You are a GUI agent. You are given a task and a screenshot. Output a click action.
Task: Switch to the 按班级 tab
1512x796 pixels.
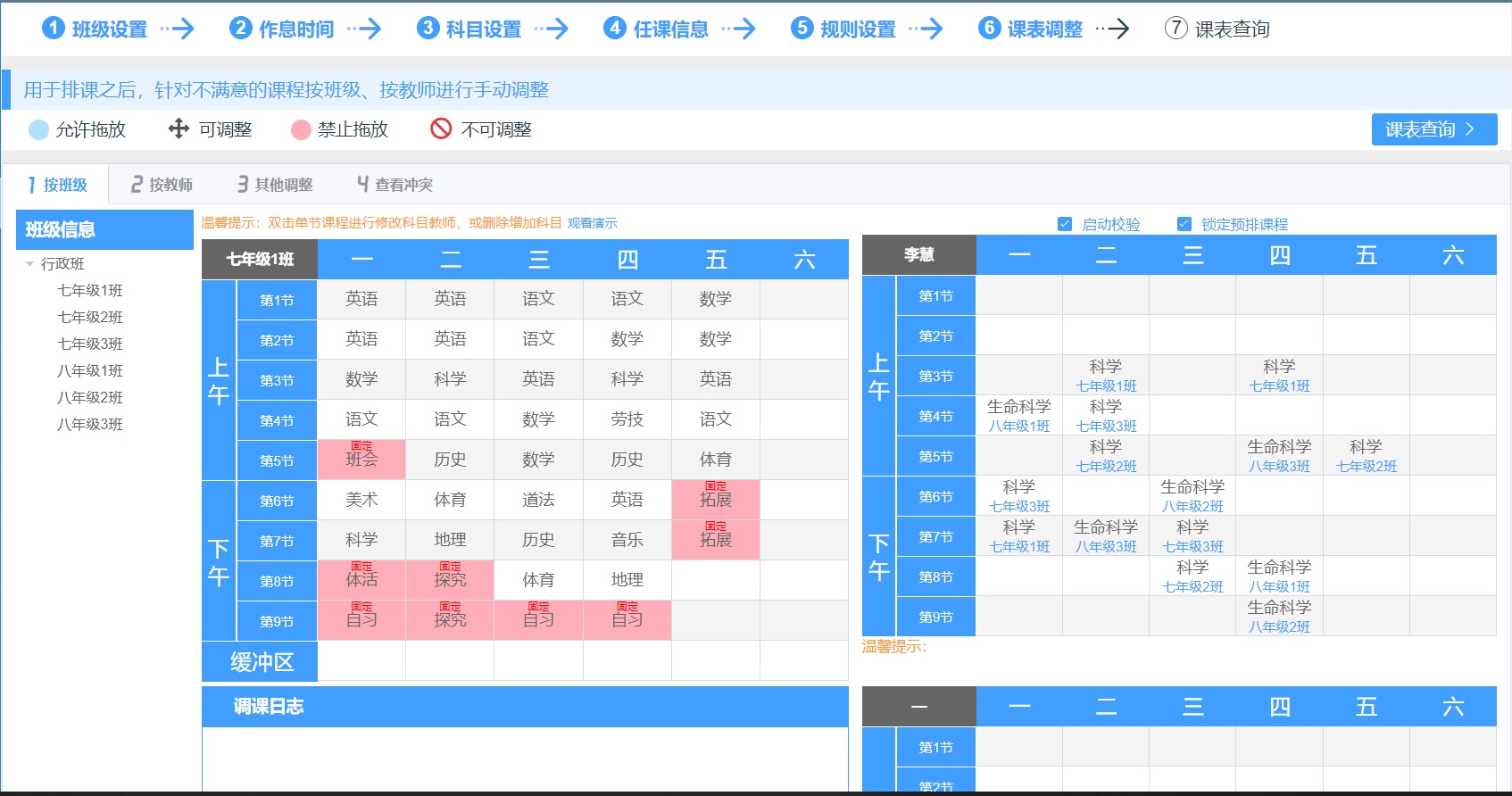(x=56, y=185)
